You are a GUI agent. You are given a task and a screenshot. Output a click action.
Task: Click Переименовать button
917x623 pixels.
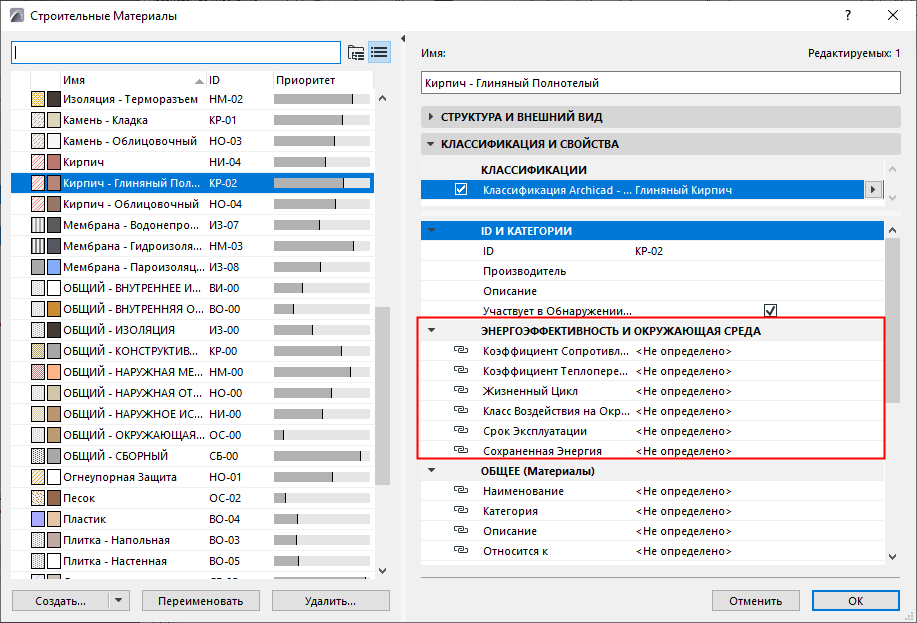pos(201,601)
